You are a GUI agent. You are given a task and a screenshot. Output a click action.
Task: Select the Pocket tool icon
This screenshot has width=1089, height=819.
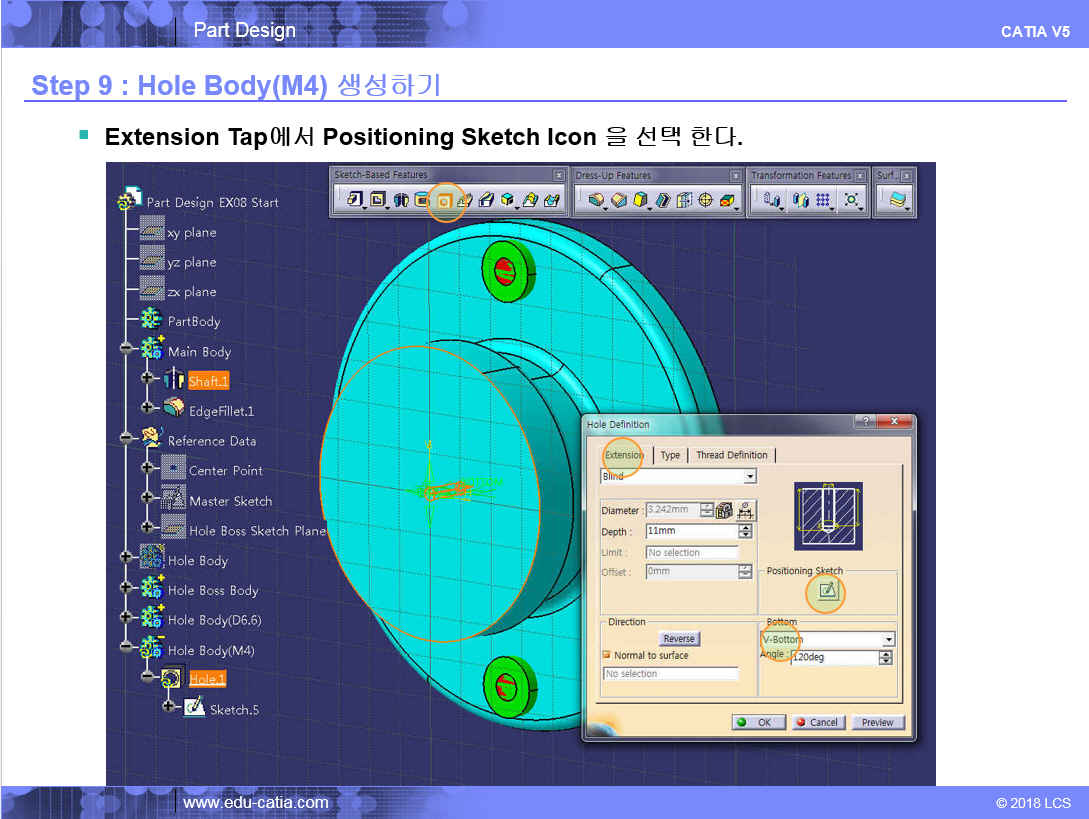(378, 201)
